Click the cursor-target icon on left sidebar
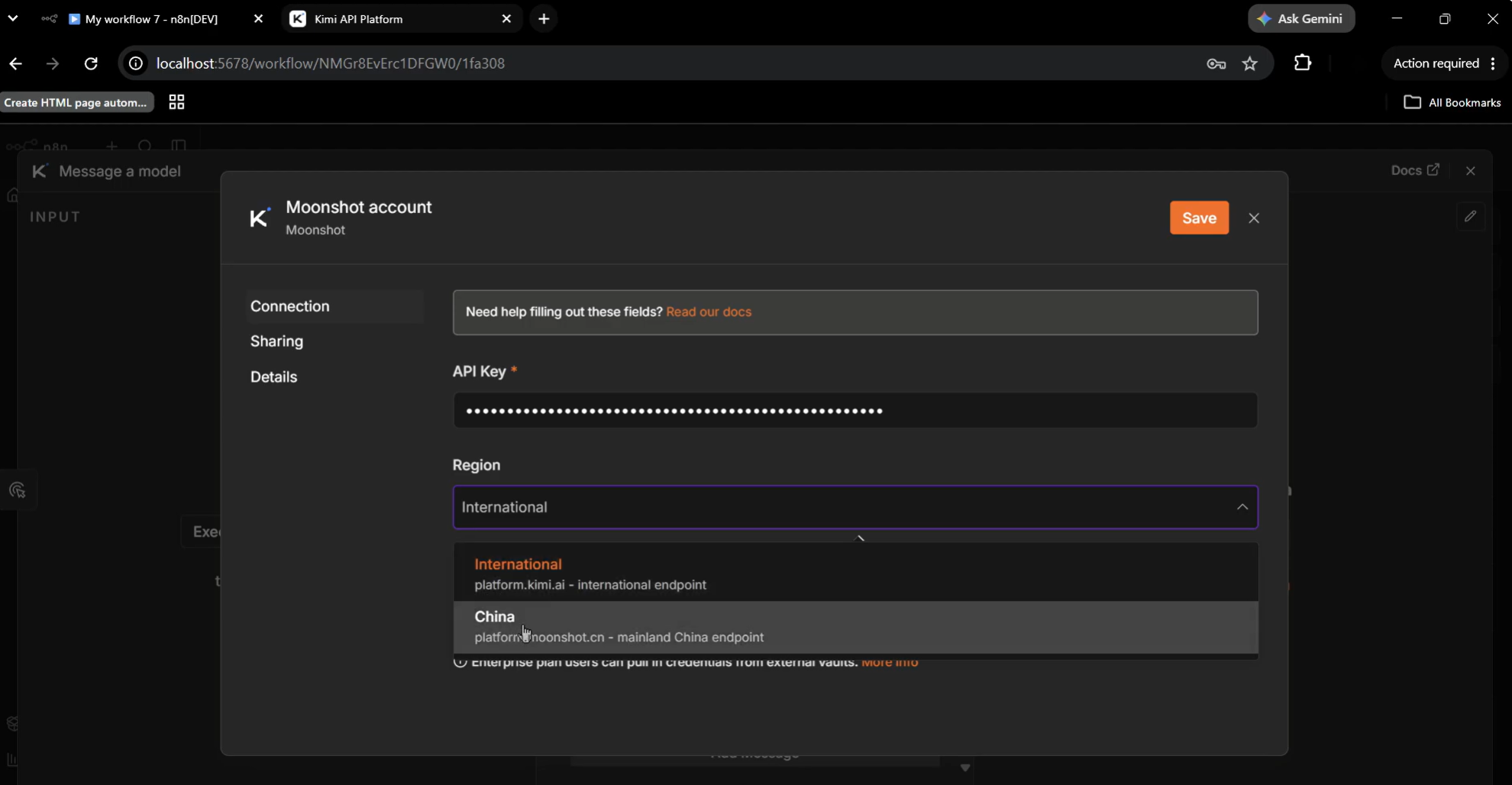The height and width of the screenshot is (785, 1512). point(18,490)
